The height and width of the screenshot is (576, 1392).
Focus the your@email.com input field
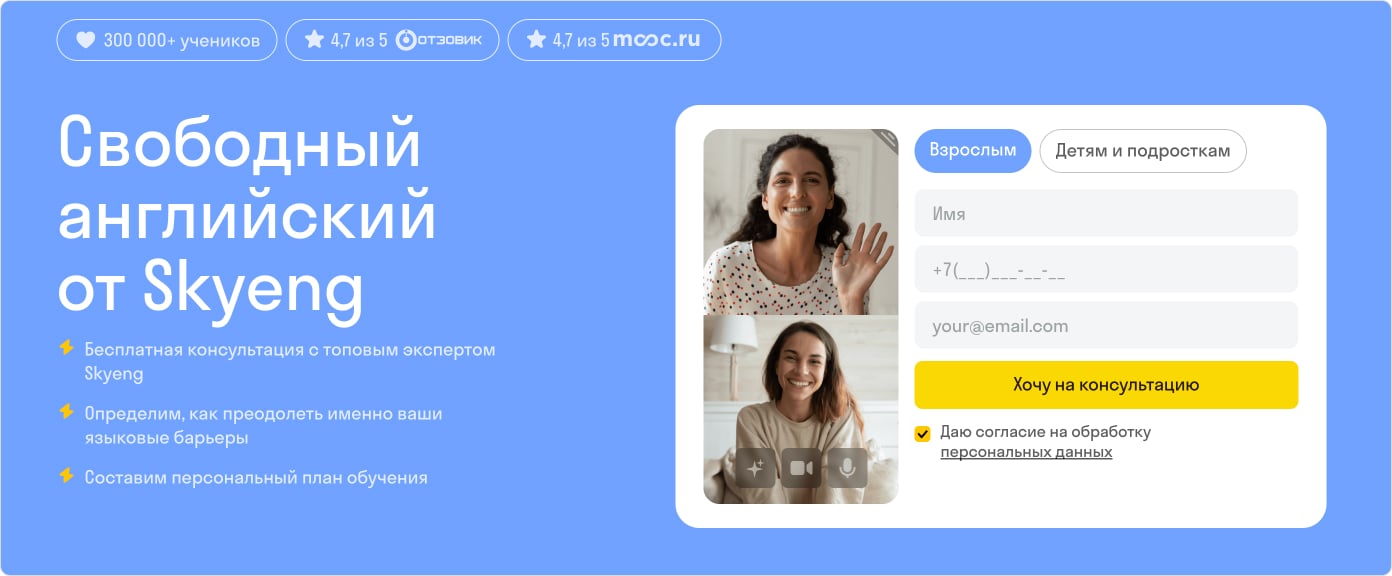1106,325
